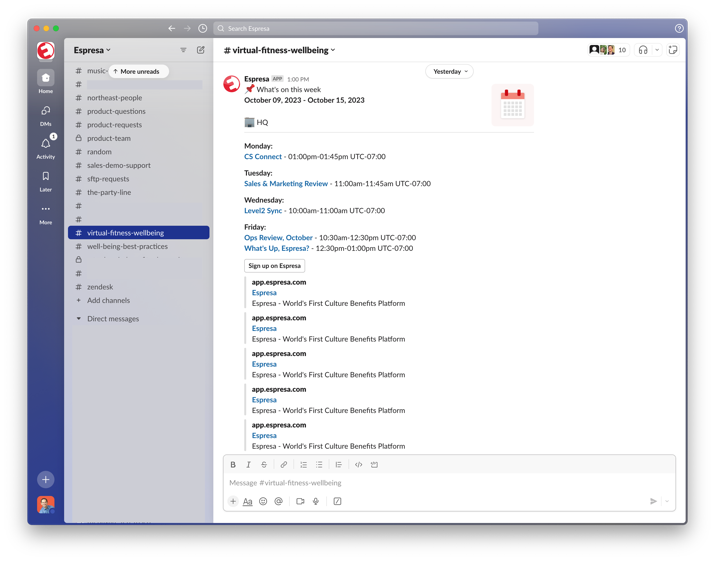The image size is (715, 565).
Task: Open the Yesterday date dropdown
Action: pyautogui.click(x=450, y=72)
